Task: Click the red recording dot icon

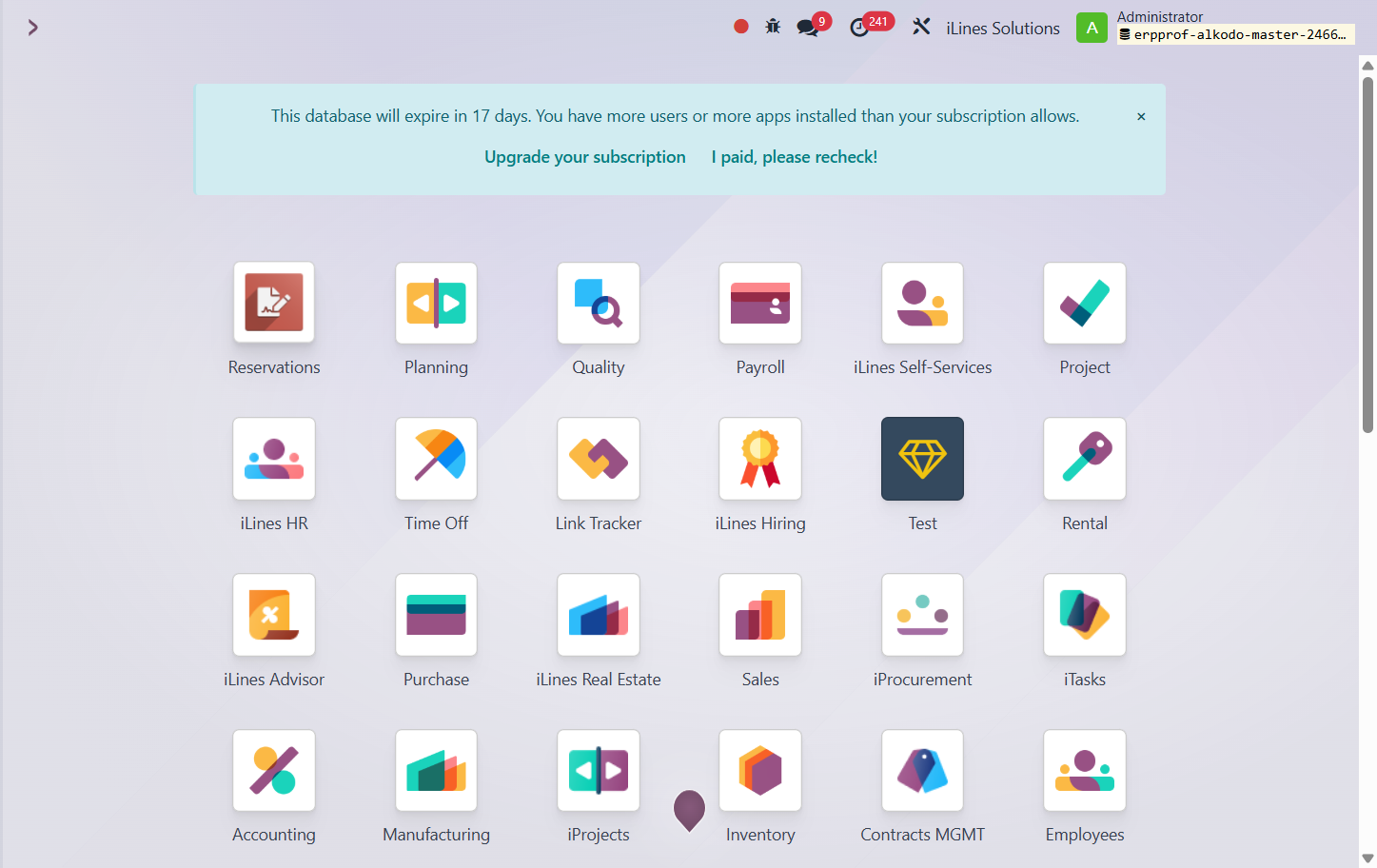Action: pyautogui.click(x=741, y=27)
